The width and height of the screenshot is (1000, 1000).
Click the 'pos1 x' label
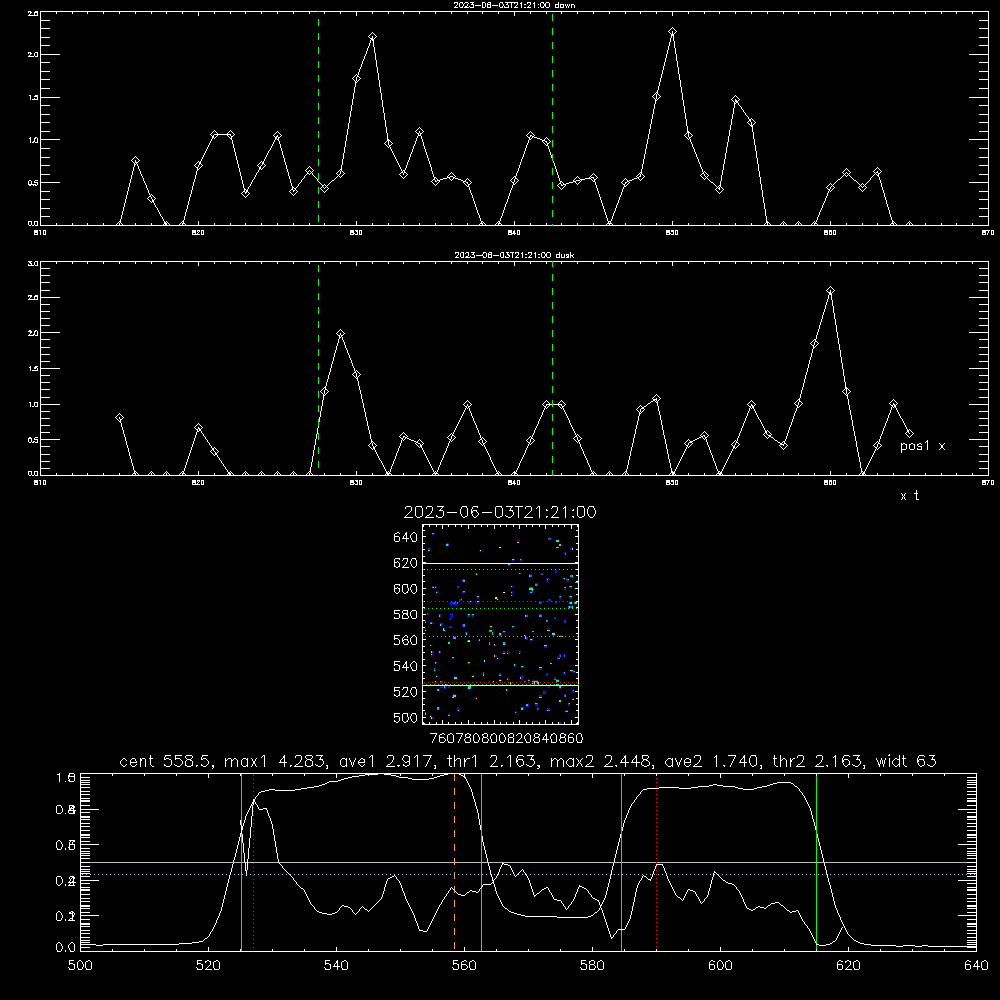pyautogui.click(x=923, y=446)
